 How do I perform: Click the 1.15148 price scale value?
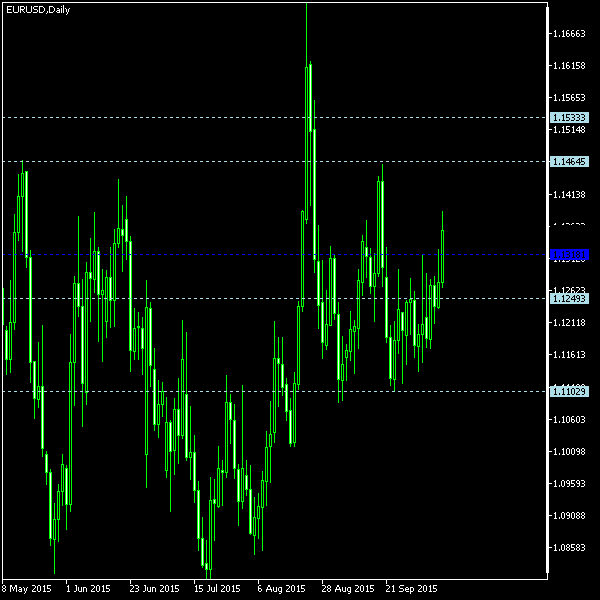point(569,130)
